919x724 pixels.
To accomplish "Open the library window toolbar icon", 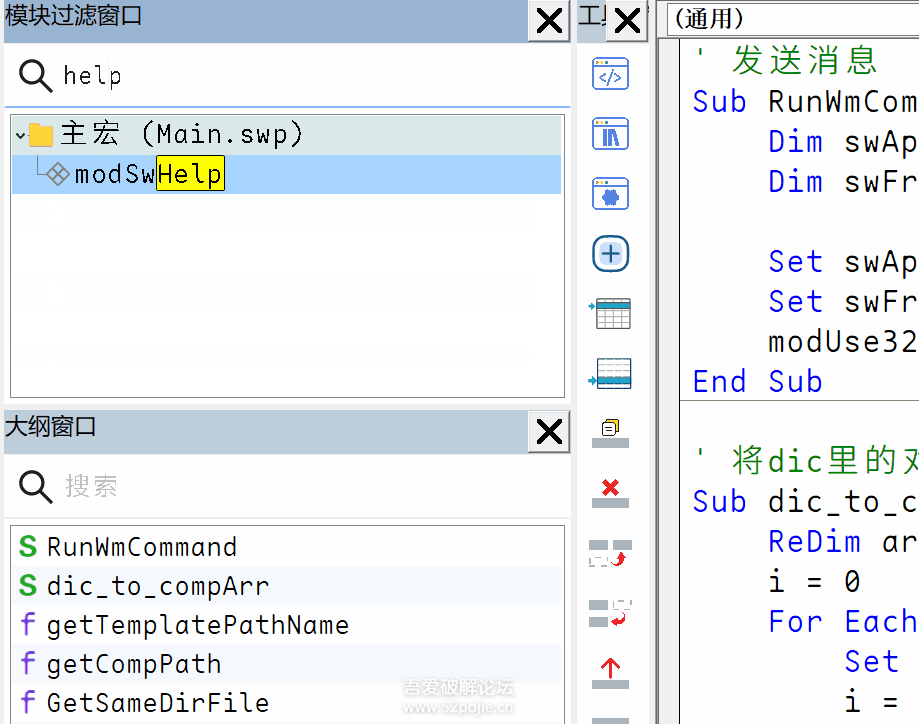I will tap(611, 134).
